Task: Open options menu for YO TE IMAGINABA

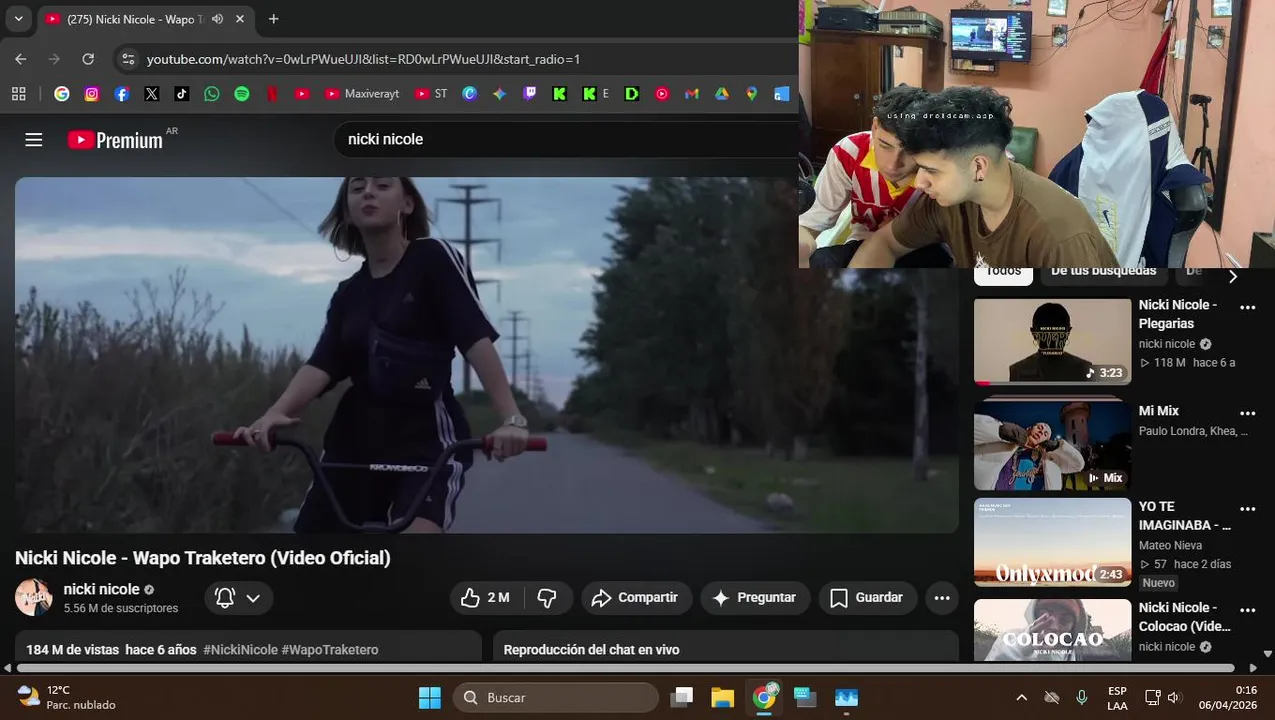Action: coord(1247,509)
